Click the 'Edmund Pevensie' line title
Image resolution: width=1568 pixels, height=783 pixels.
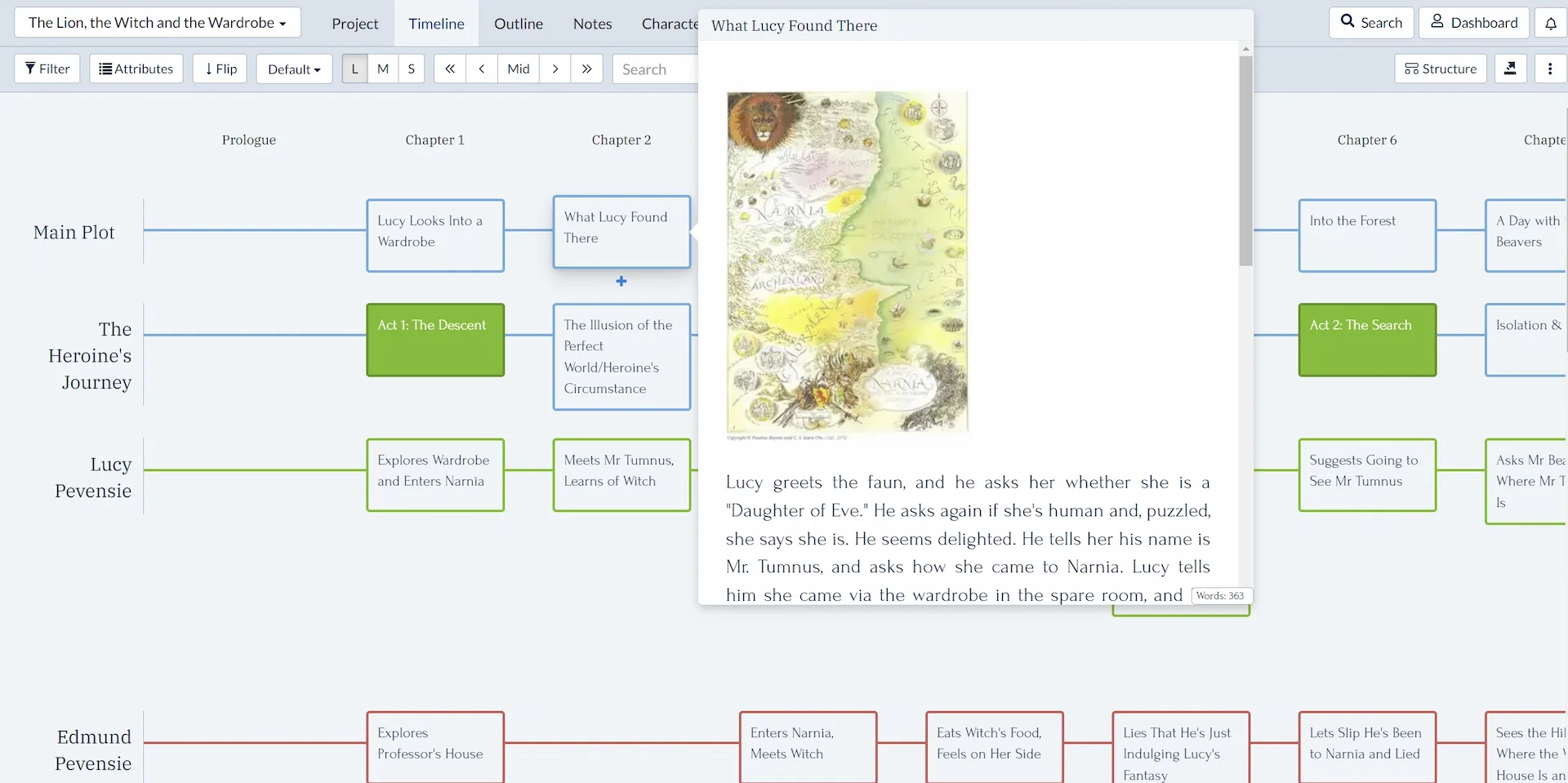click(93, 750)
